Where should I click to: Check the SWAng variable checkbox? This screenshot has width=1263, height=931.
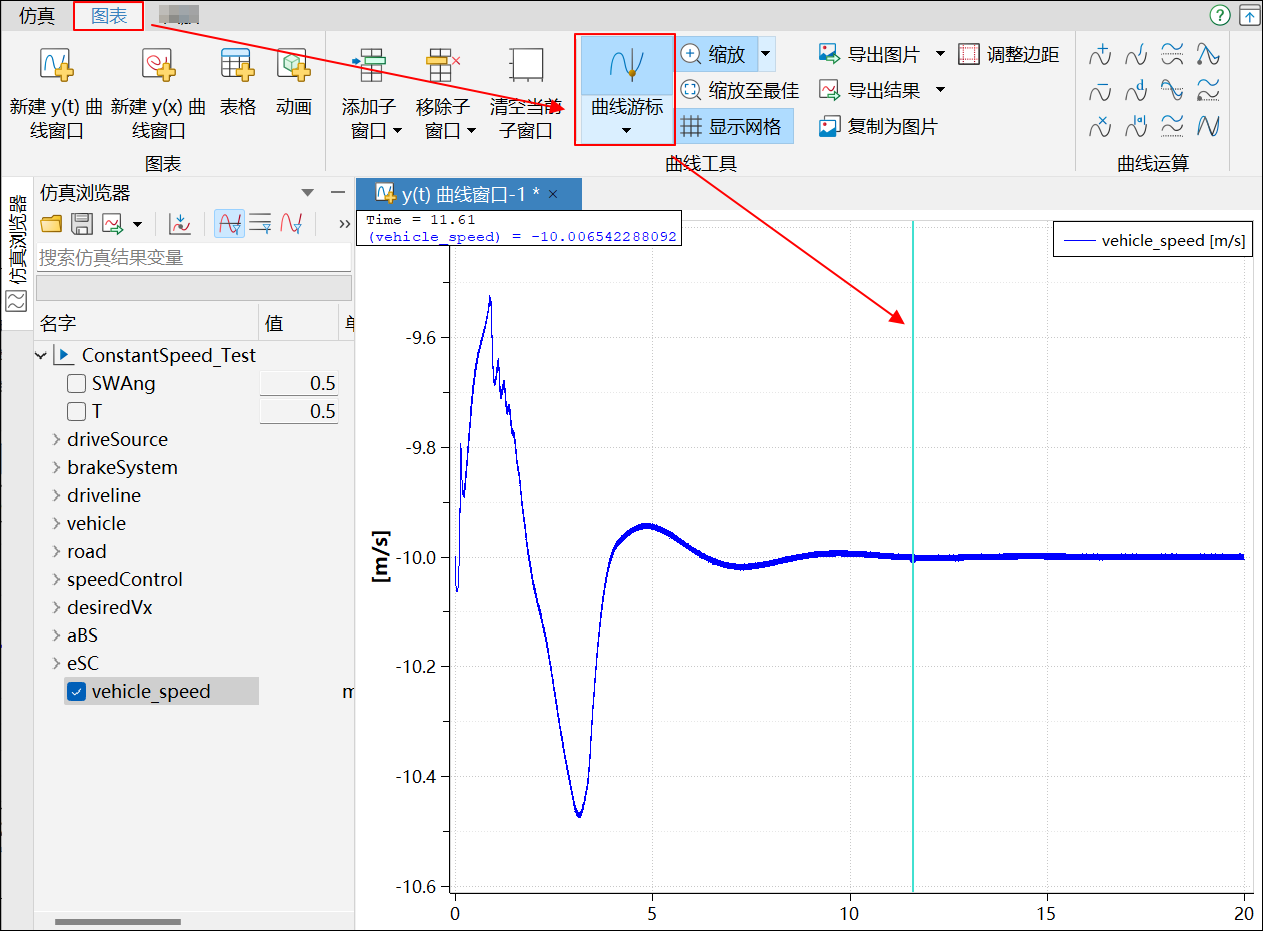[76, 384]
